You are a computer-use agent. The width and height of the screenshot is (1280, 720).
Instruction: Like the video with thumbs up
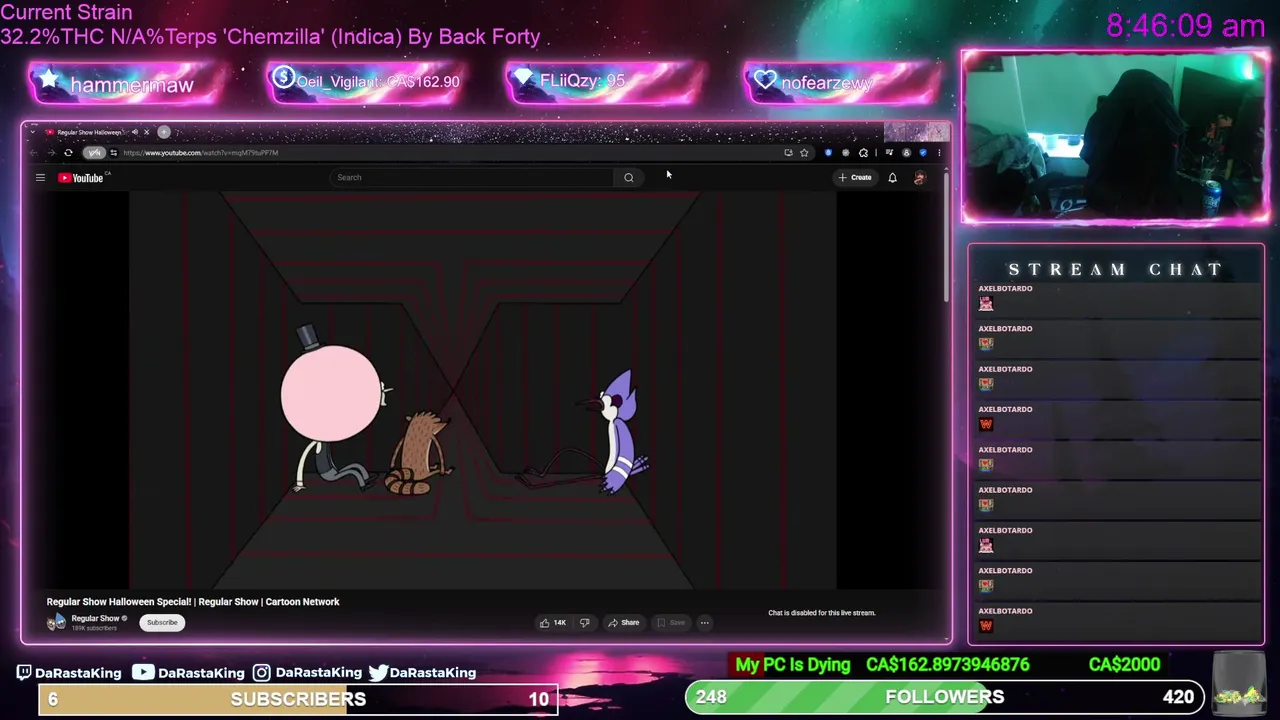point(552,623)
